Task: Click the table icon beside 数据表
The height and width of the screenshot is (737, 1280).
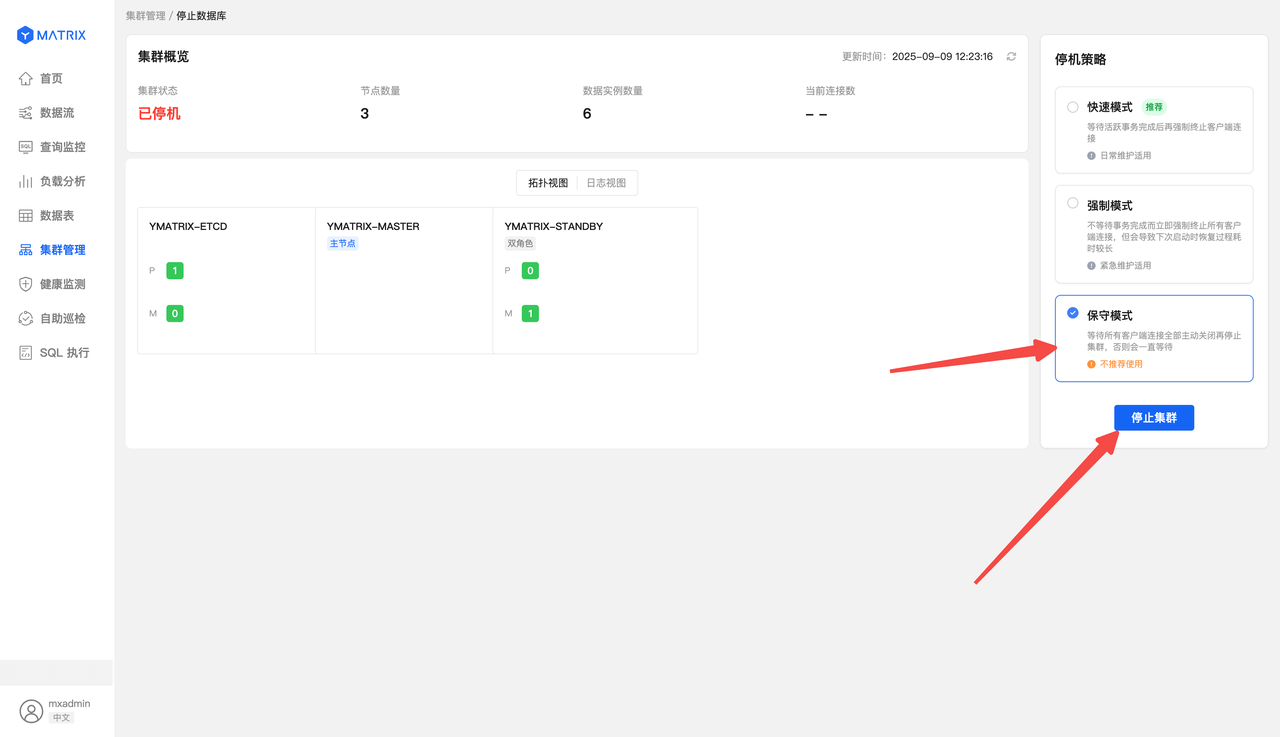Action: tap(26, 215)
